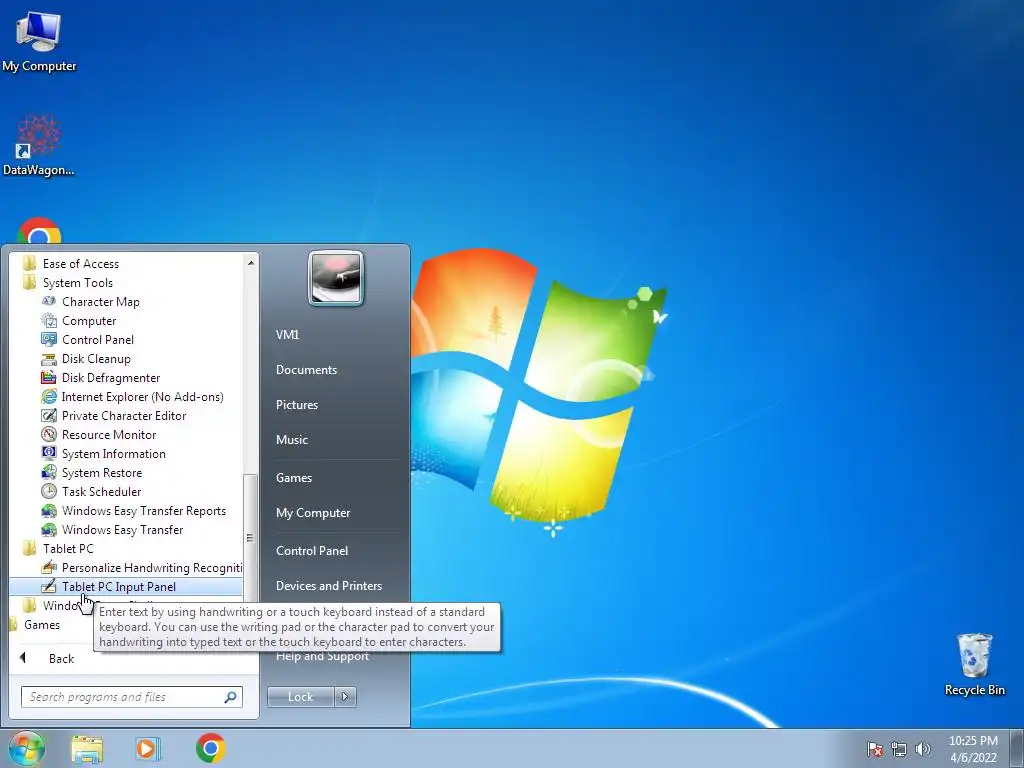Screen dimensions: 1024x768
Task: Start Disk Cleanup
Action: point(96,359)
